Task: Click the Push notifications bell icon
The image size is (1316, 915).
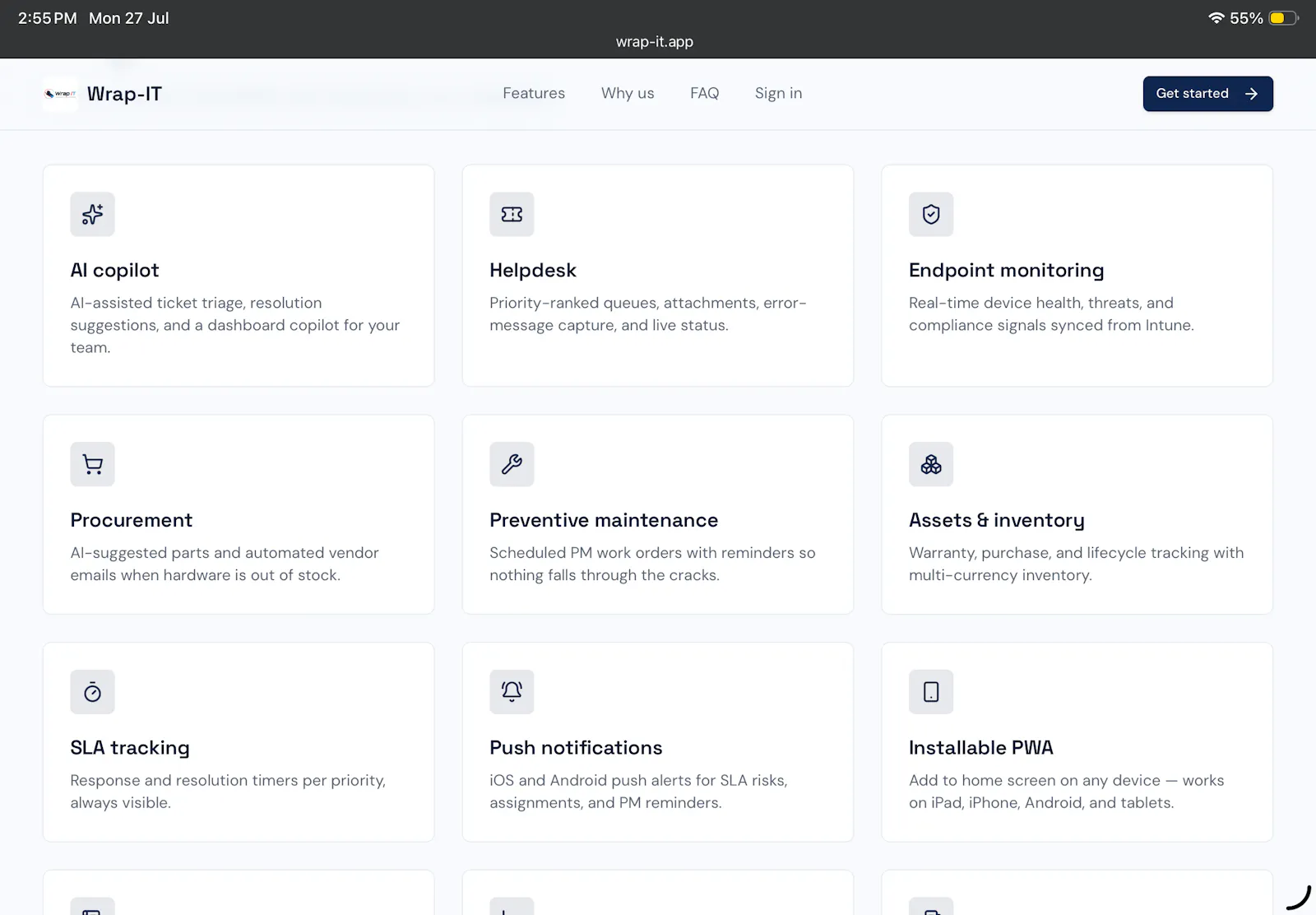Action: click(x=512, y=692)
